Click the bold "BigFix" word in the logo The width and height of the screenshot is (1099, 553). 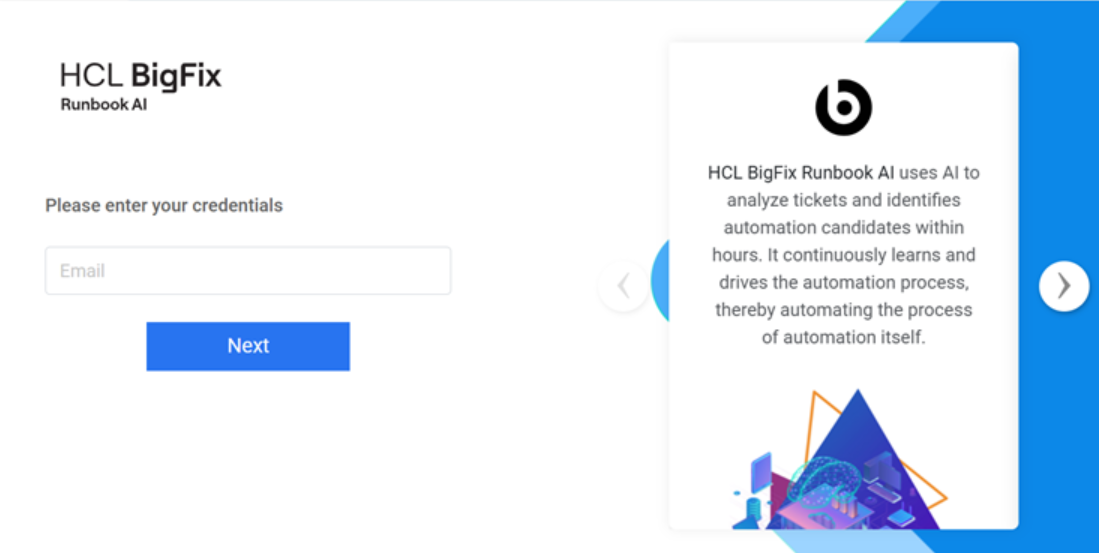(176, 75)
